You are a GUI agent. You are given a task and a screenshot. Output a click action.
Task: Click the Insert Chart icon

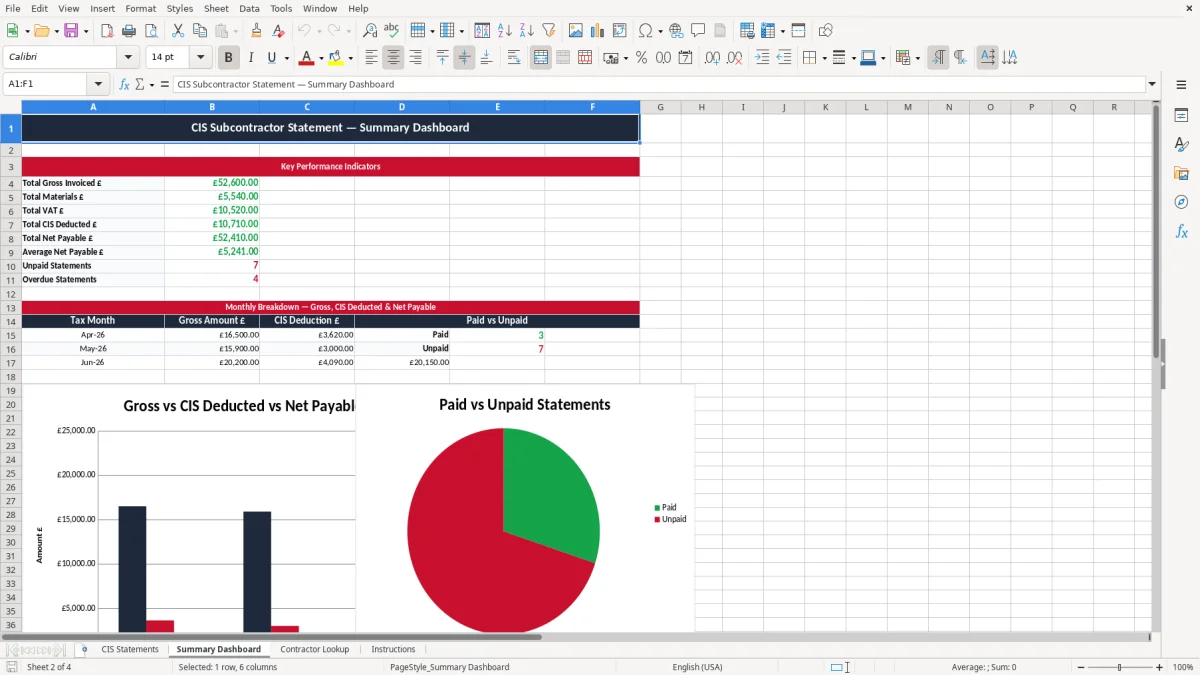click(598, 31)
